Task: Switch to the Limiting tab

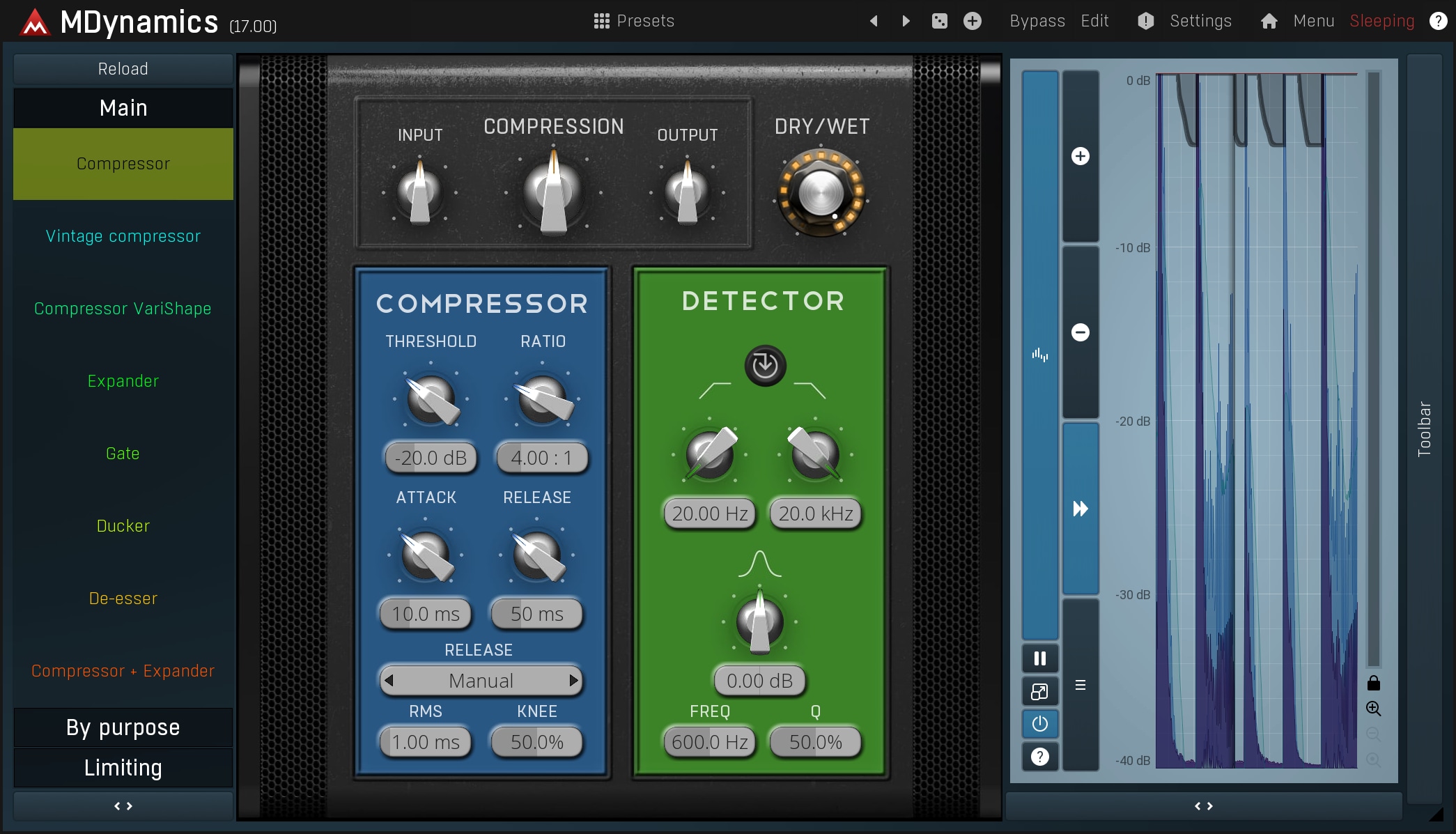Action: click(x=123, y=768)
